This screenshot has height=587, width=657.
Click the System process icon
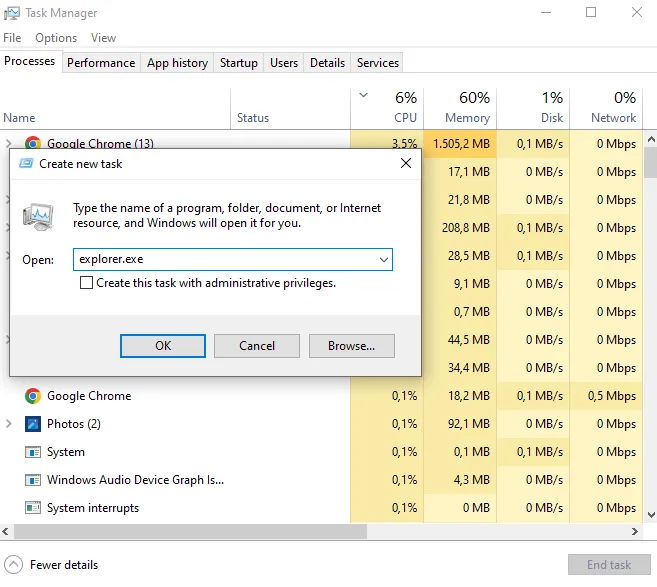click(33, 452)
